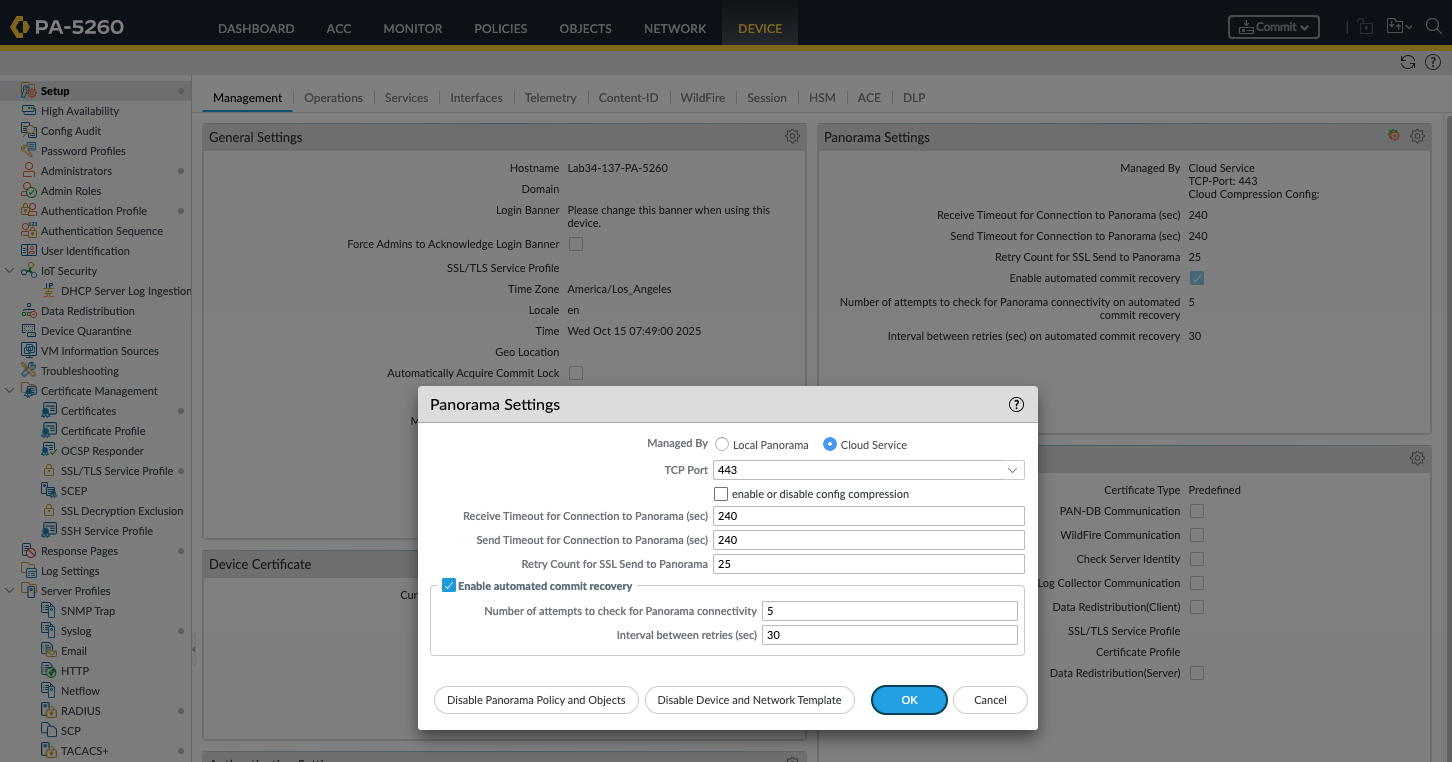
Task: Select the SNMP Trap icon
Action: click(x=49, y=611)
